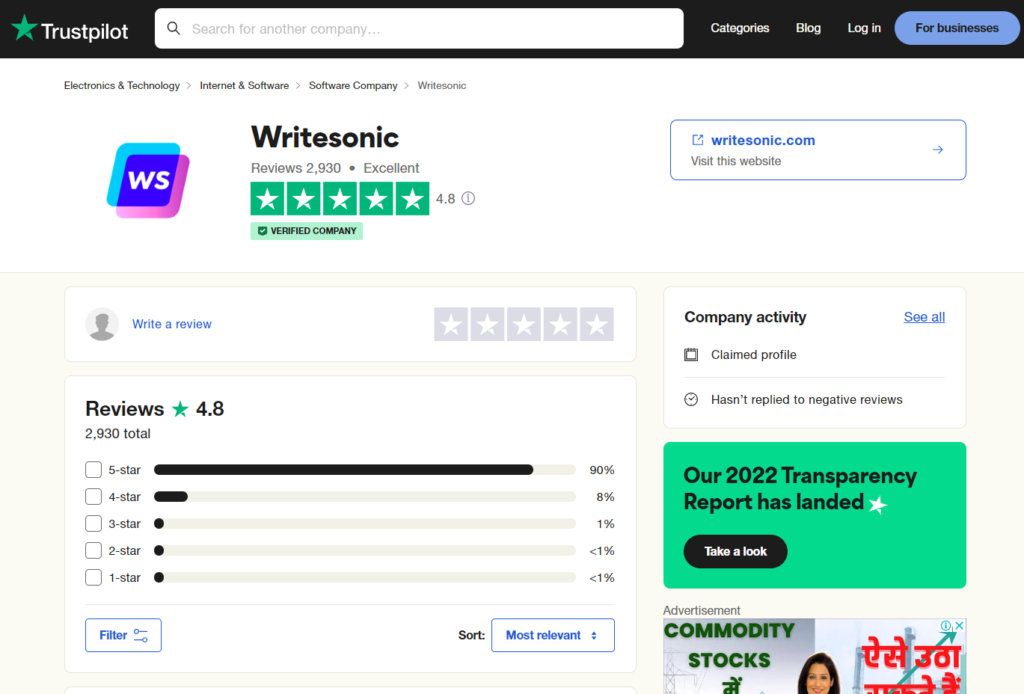Open the Categories menu
This screenshot has height=694, width=1024.
[x=740, y=28]
